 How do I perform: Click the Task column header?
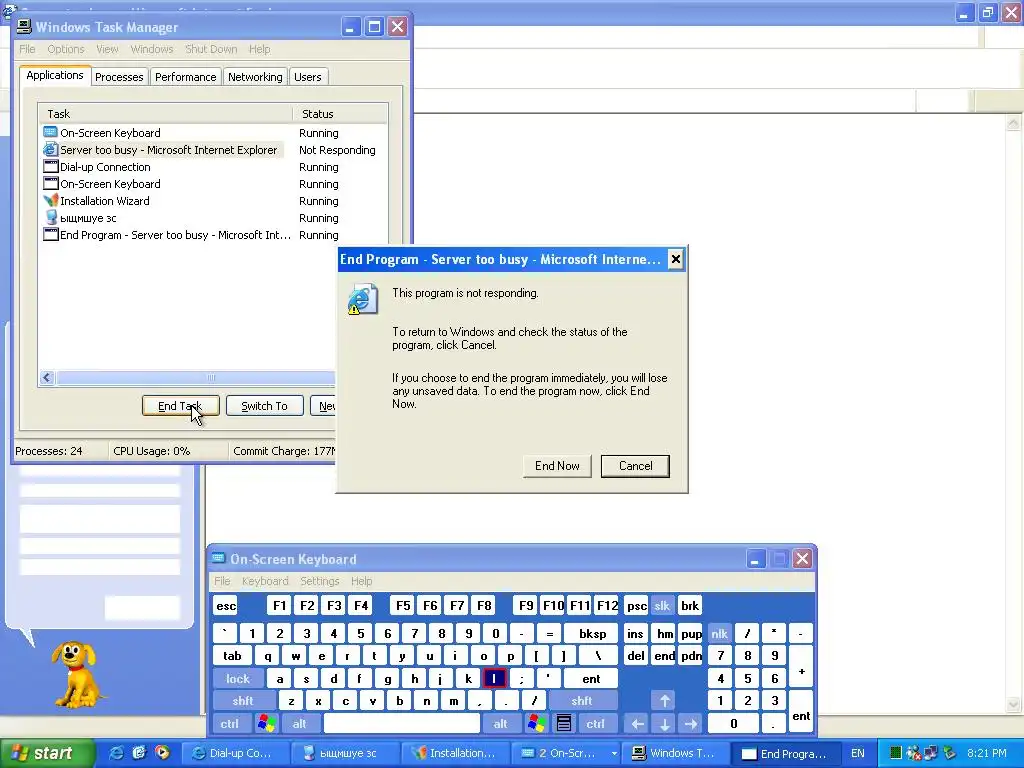tap(165, 114)
